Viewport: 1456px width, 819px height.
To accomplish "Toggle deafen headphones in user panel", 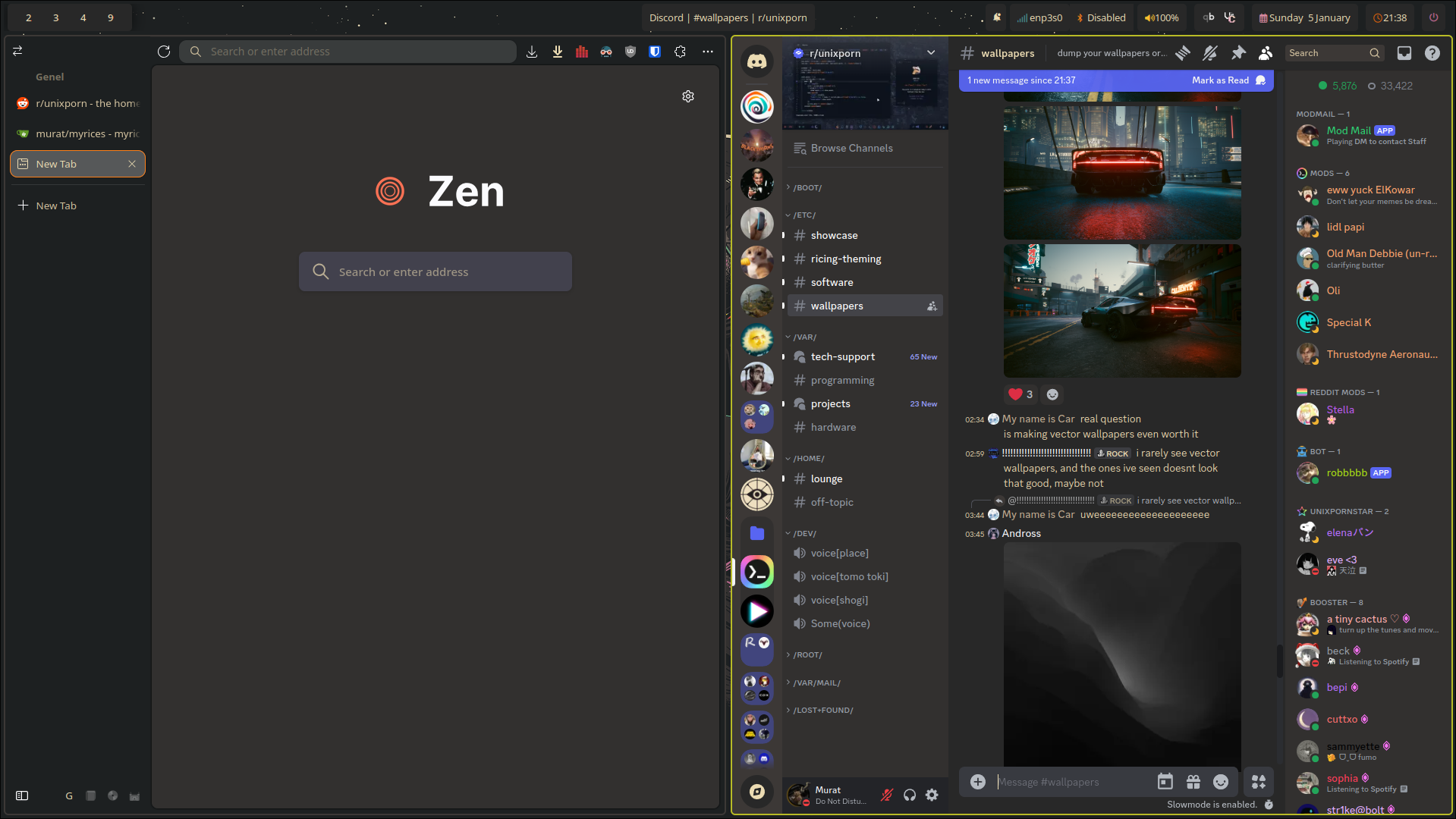I will tap(910, 795).
